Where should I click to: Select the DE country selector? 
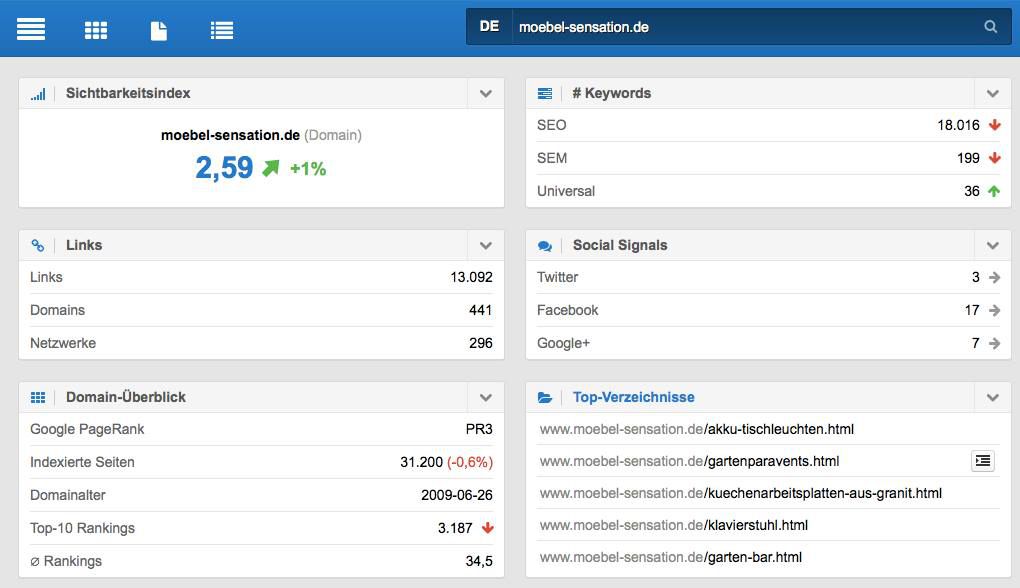[x=489, y=27]
